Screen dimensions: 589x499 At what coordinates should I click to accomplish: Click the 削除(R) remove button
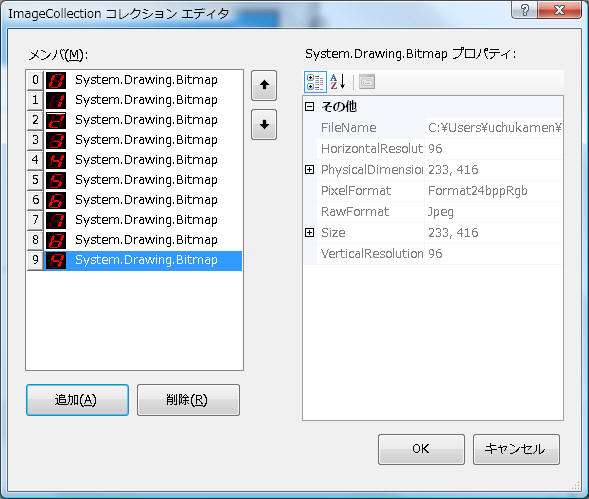pyautogui.click(x=188, y=400)
